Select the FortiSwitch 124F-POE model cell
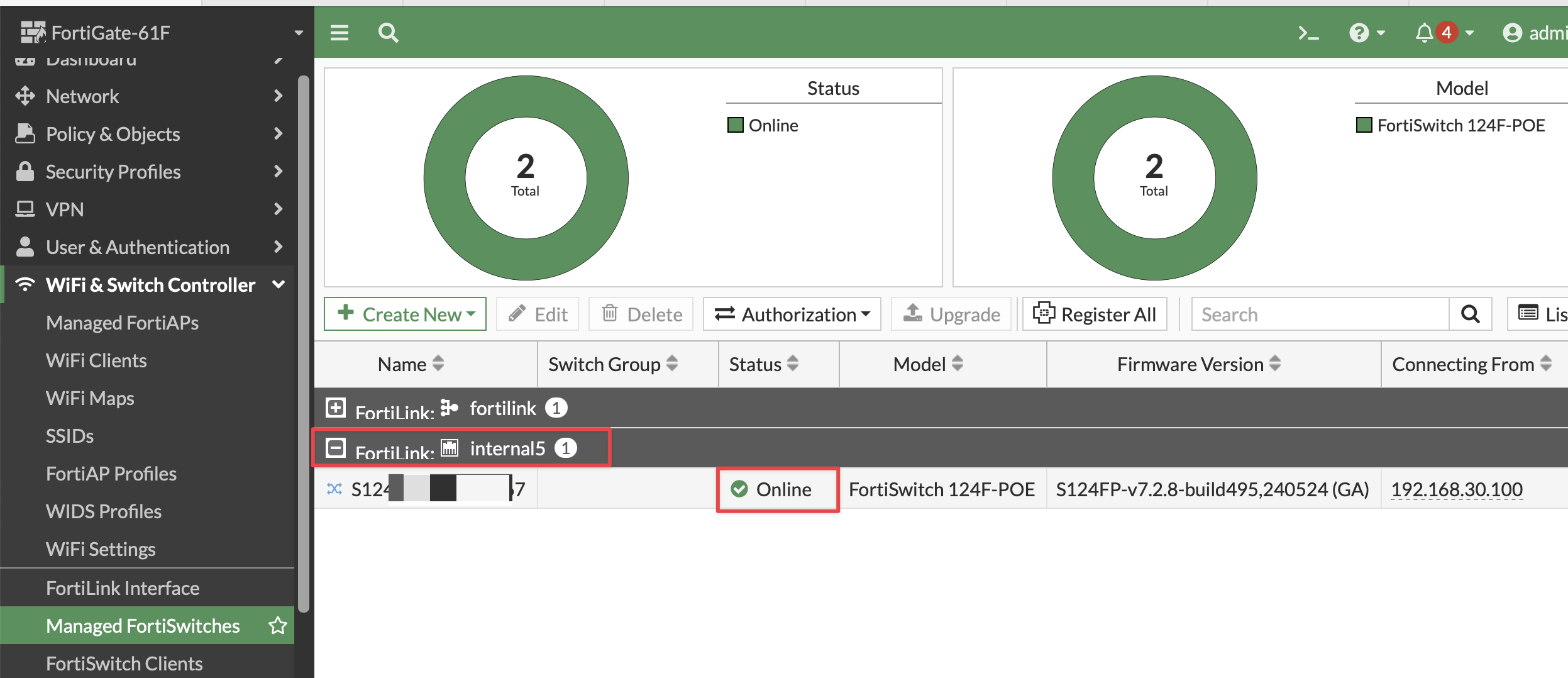This screenshot has height=678, width=1568. tap(942, 489)
